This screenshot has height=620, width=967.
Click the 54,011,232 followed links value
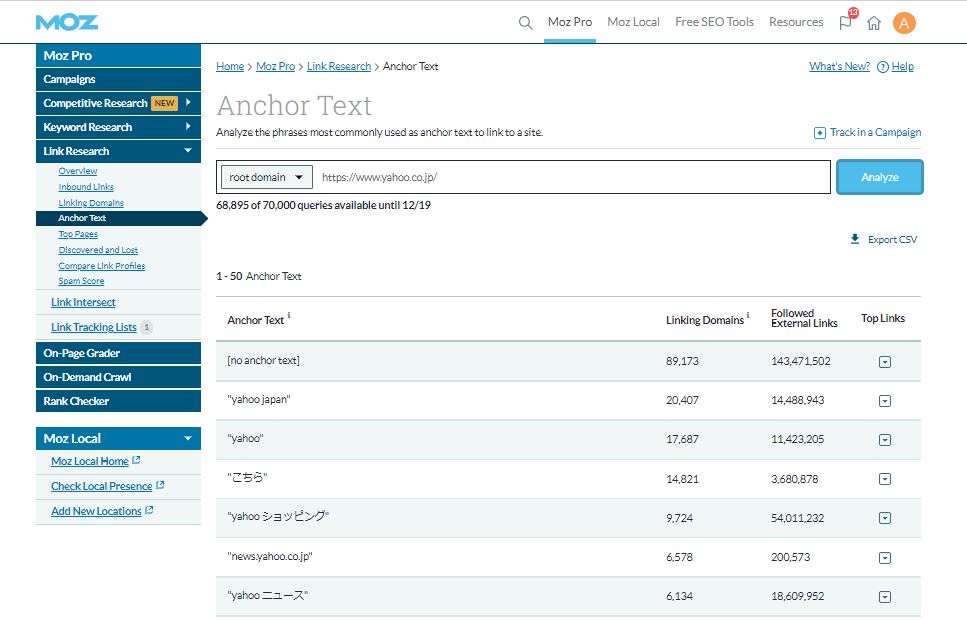coord(797,518)
